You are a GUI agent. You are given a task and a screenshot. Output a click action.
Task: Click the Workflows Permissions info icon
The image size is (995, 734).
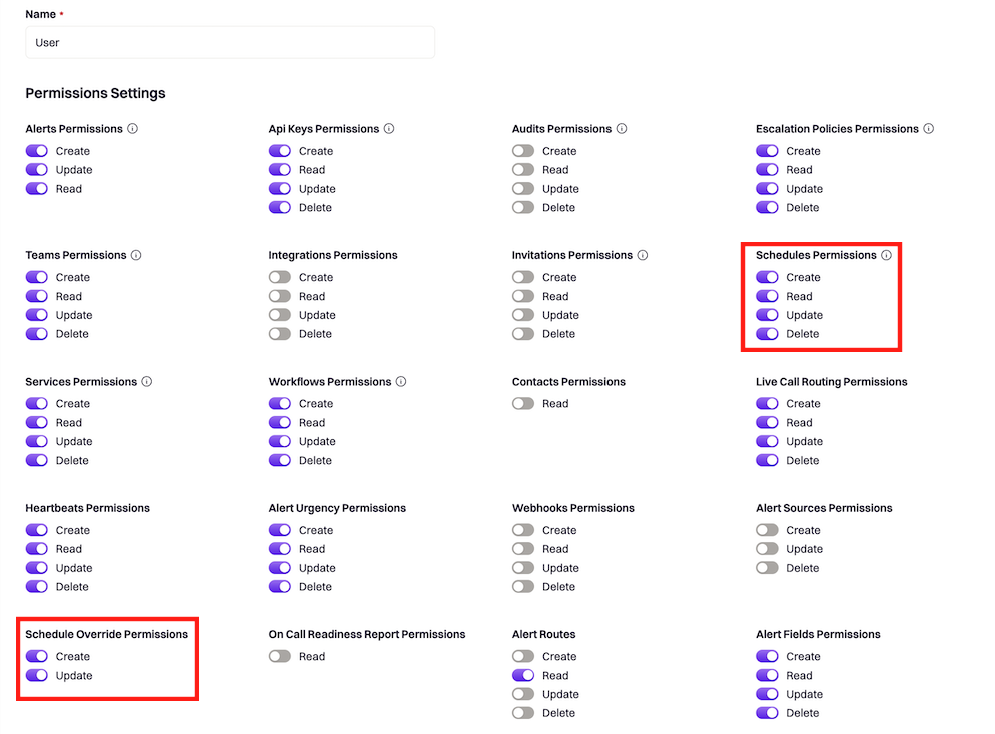[401, 381]
